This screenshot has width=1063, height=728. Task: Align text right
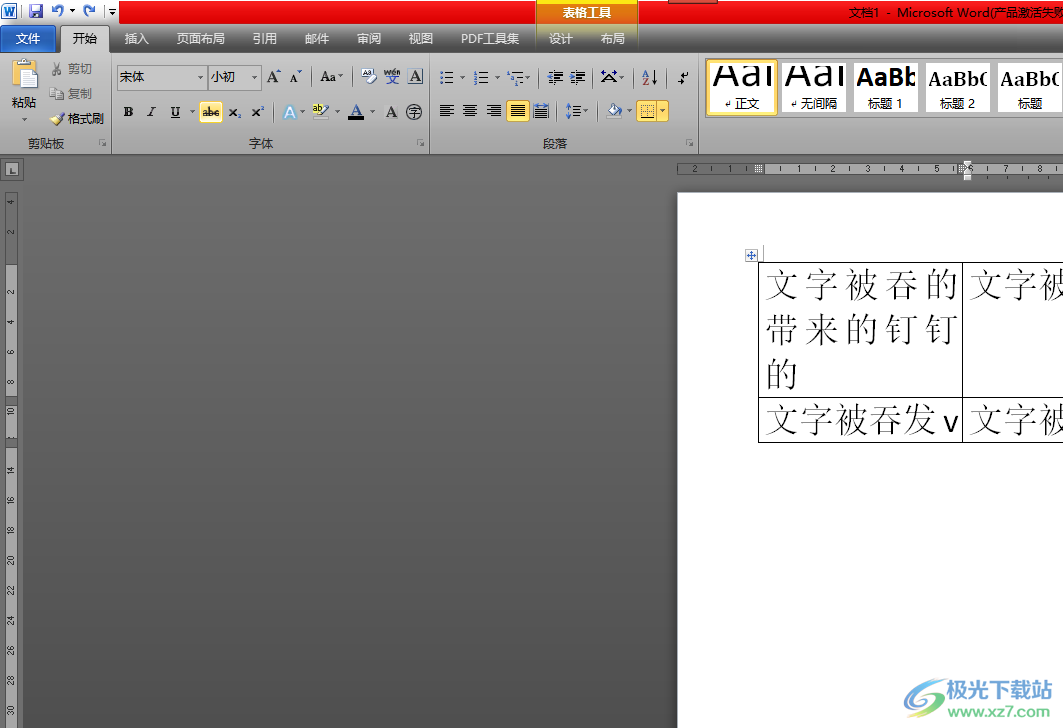(x=494, y=110)
